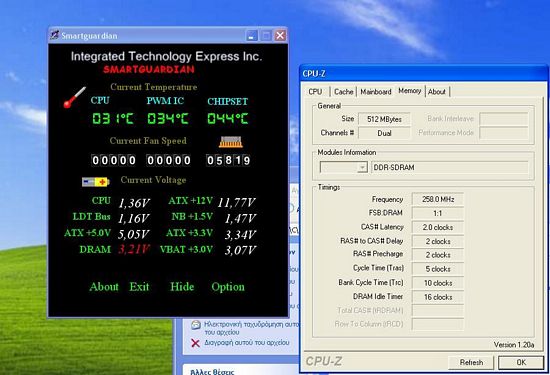
Task: Click the Refresh button in CPU-Z
Action: [471, 362]
